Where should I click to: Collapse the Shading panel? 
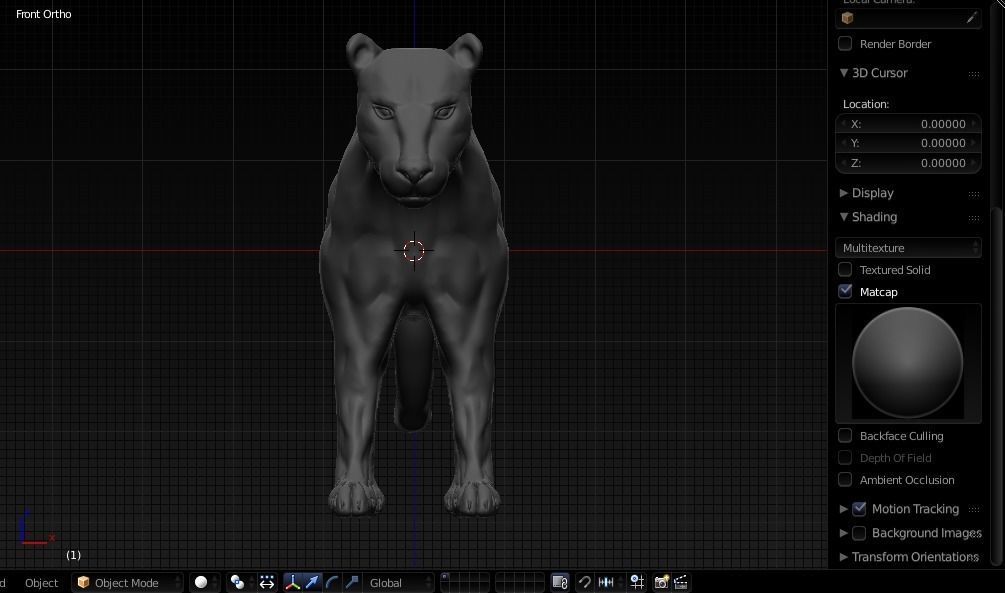(x=843, y=217)
